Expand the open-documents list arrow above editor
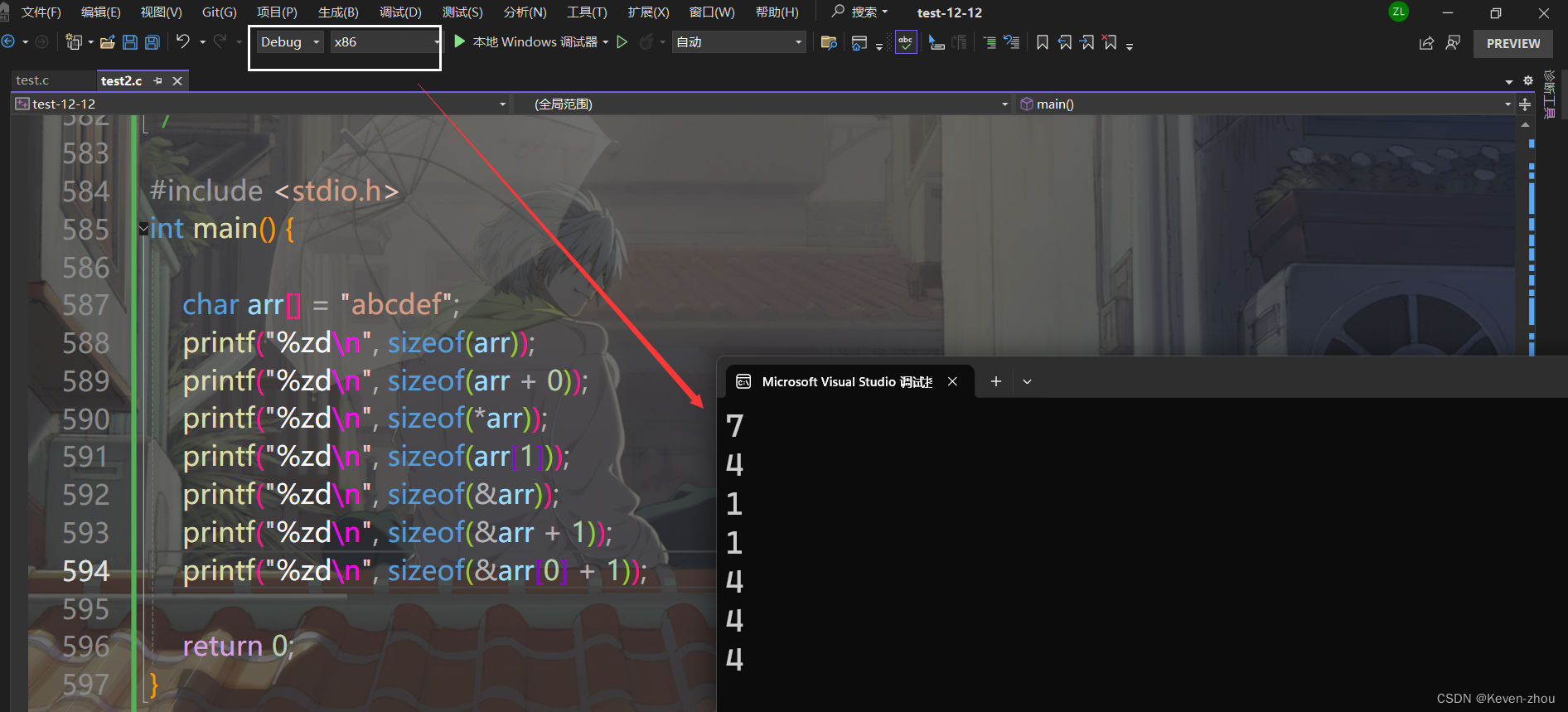This screenshot has height=712, width=1568. click(x=1509, y=81)
